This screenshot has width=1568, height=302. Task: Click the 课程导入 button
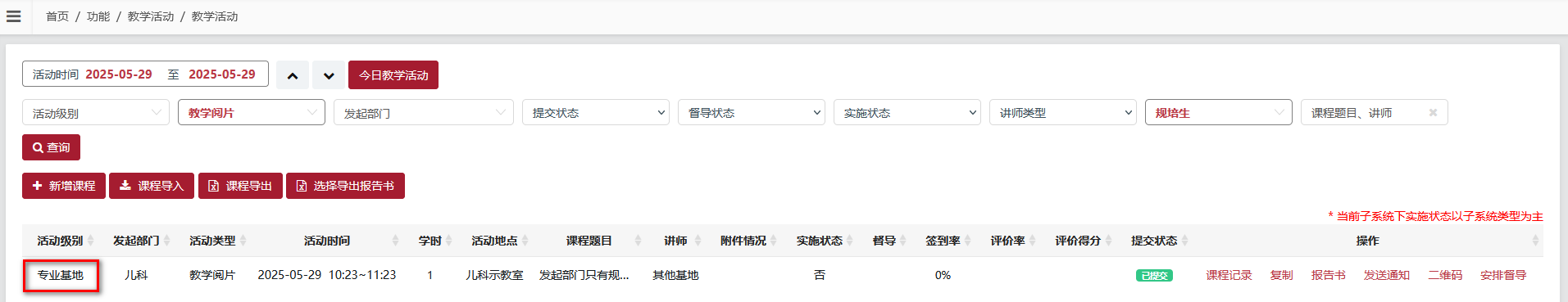(x=152, y=186)
